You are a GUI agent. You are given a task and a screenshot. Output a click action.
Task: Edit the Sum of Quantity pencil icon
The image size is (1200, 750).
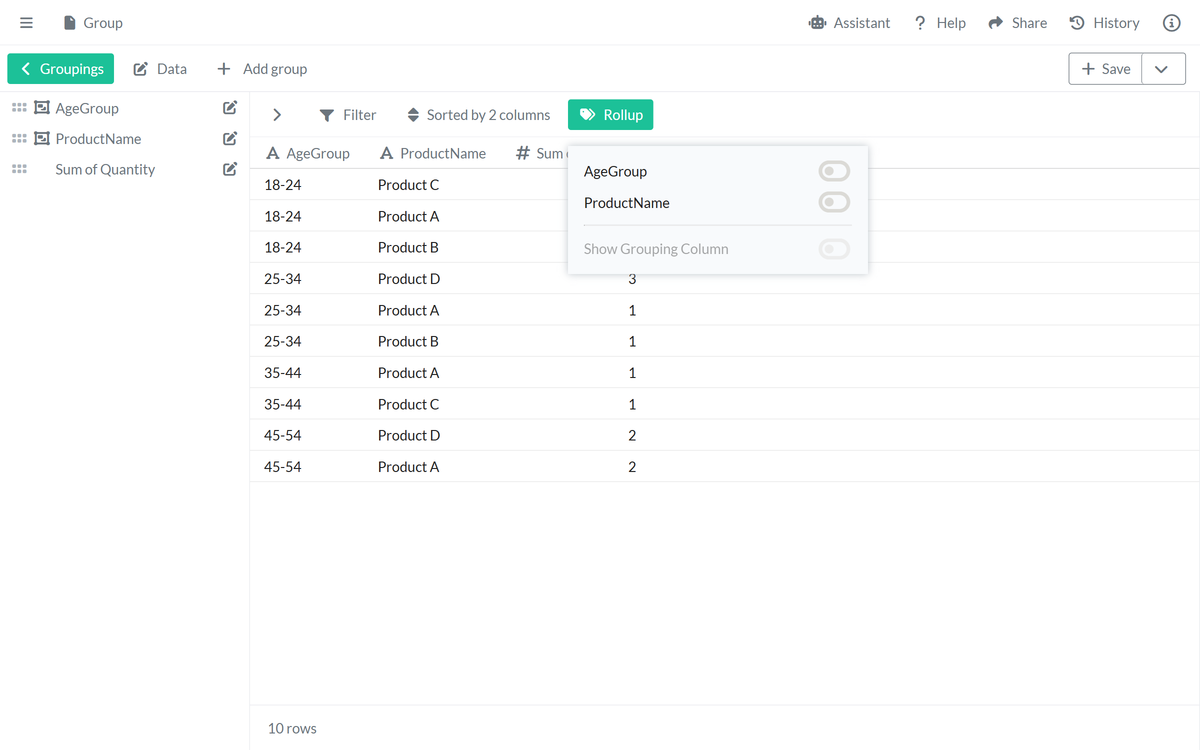(x=229, y=169)
